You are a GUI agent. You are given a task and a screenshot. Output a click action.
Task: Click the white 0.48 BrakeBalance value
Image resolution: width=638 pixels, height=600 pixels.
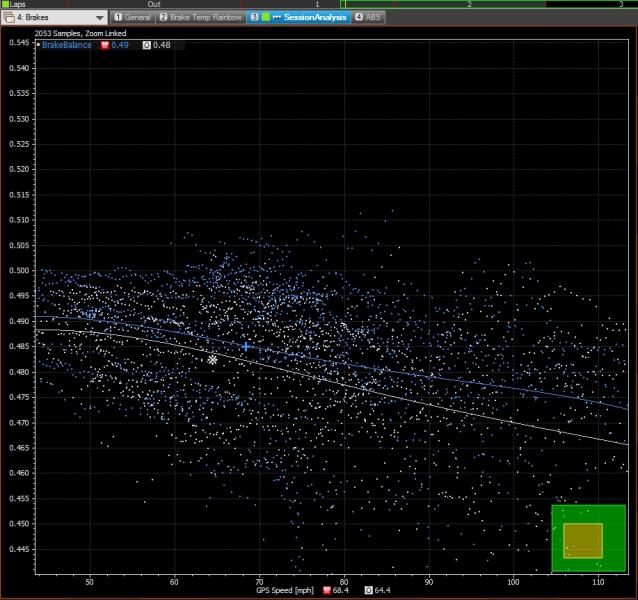(162, 45)
